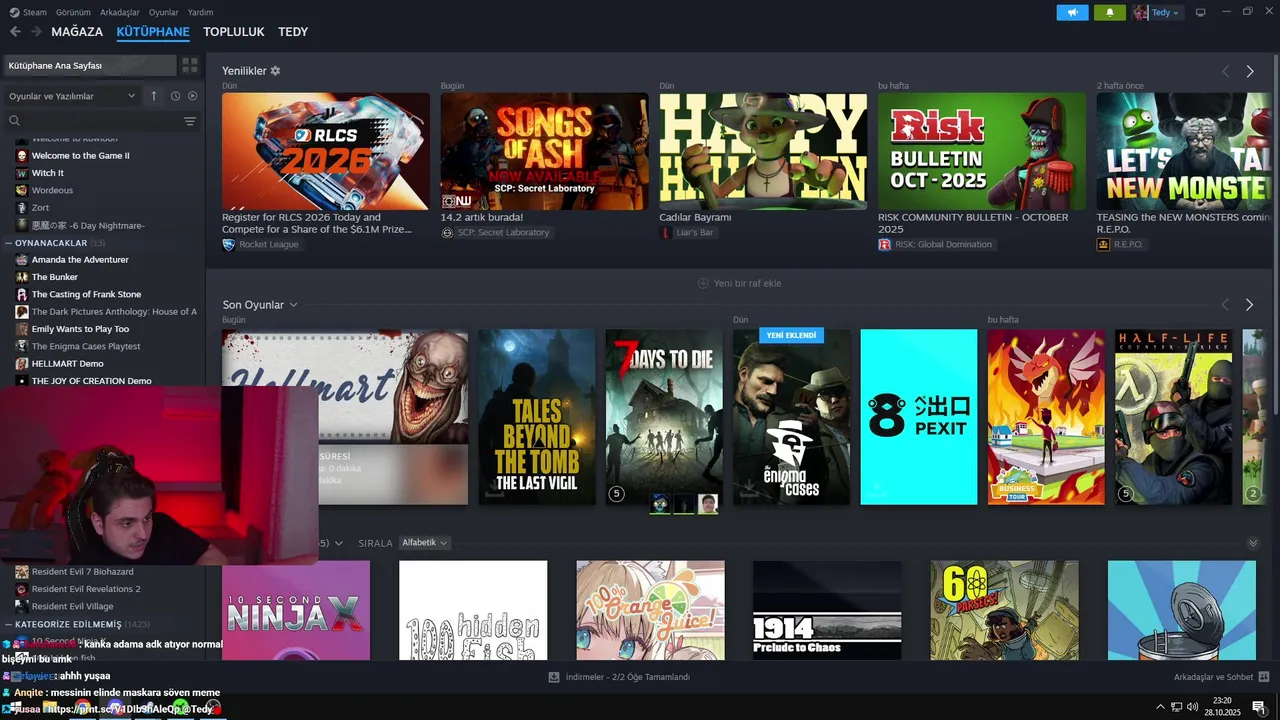The image size is (1280, 720).
Task: Open the TEDY profile tab
Action: pos(293,32)
